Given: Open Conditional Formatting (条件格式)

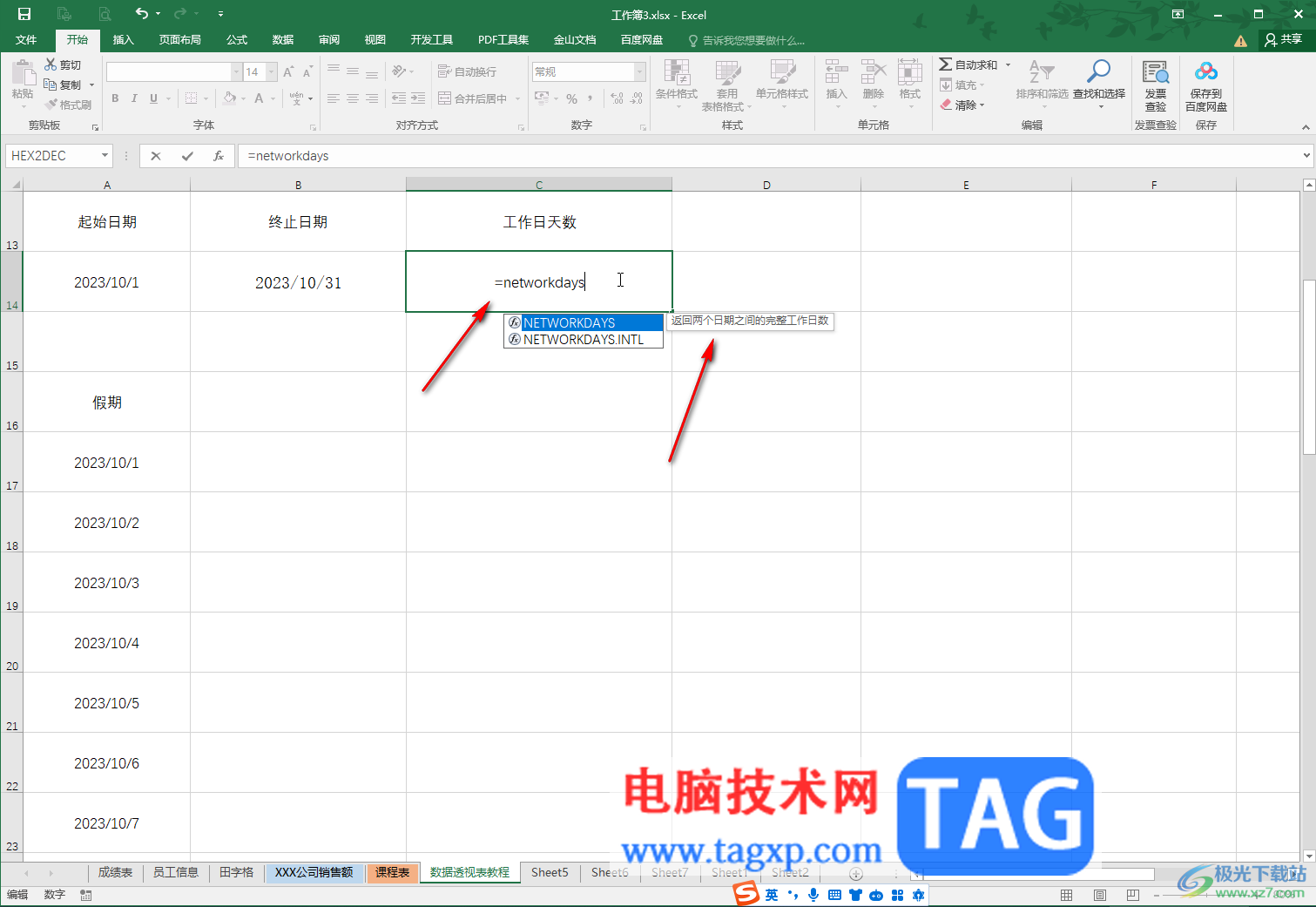Looking at the screenshot, I should click(x=677, y=85).
